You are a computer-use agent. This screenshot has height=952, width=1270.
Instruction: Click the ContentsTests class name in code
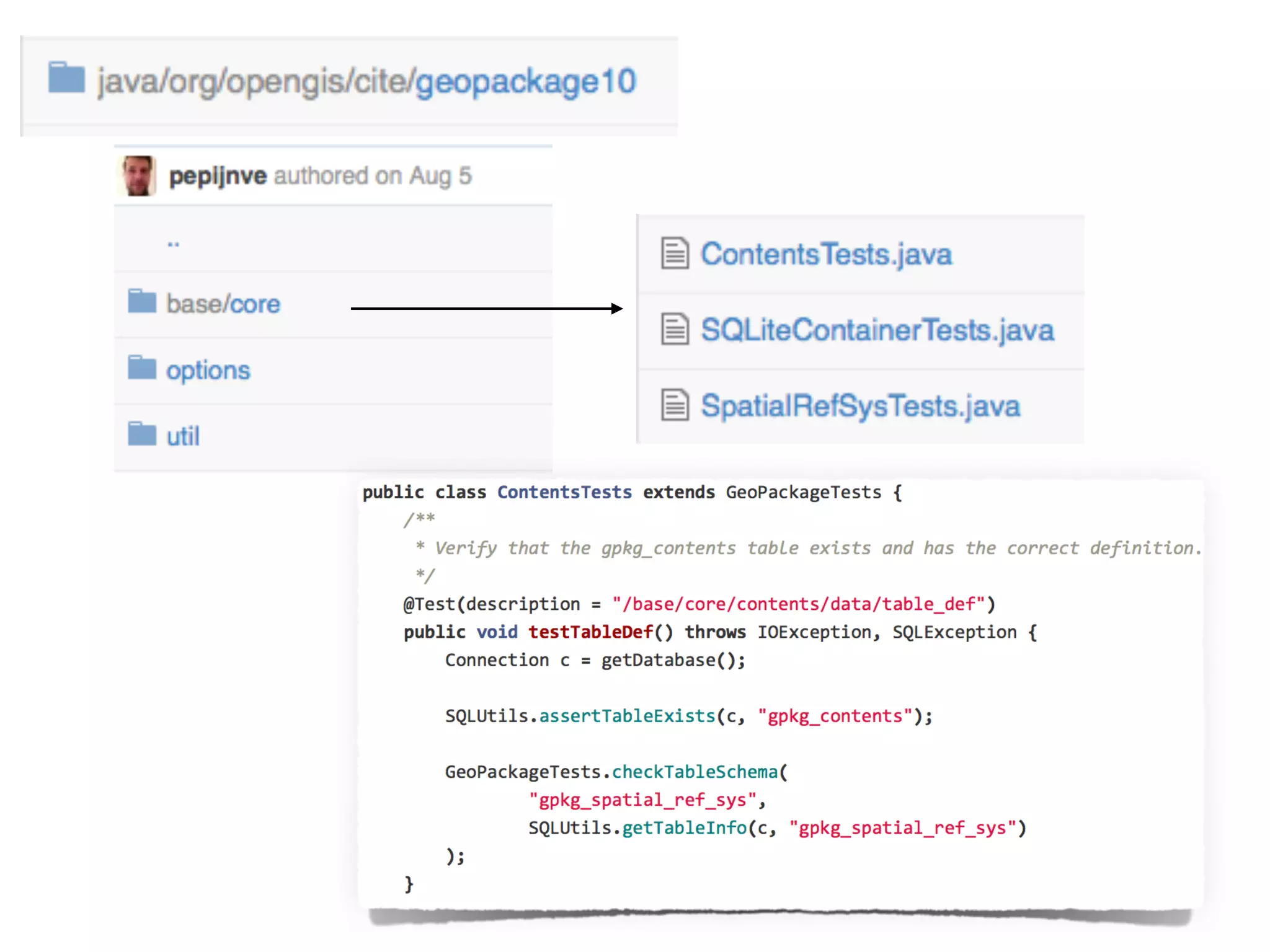pyautogui.click(x=564, y=492)
